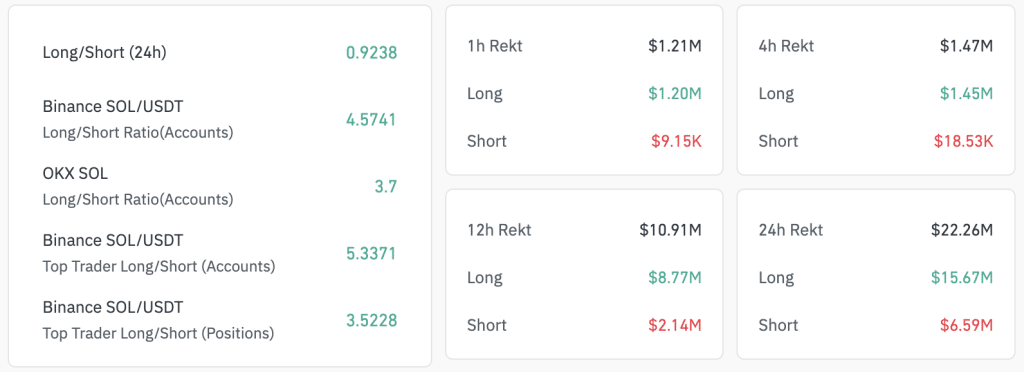The image size is (1024, 372).
Task: Select the 0.9238 long/short ratio value
Action: tap(372, 53)
